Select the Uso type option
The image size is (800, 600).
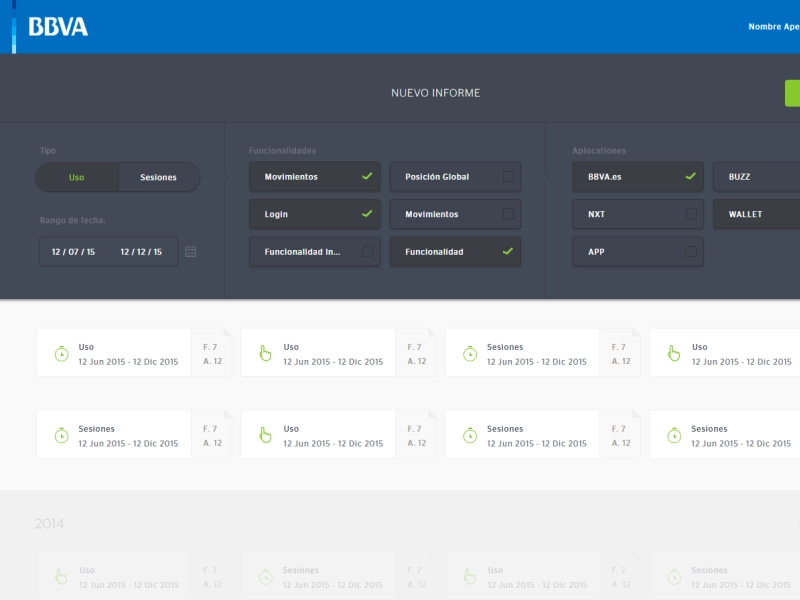[x=77, y=178]
